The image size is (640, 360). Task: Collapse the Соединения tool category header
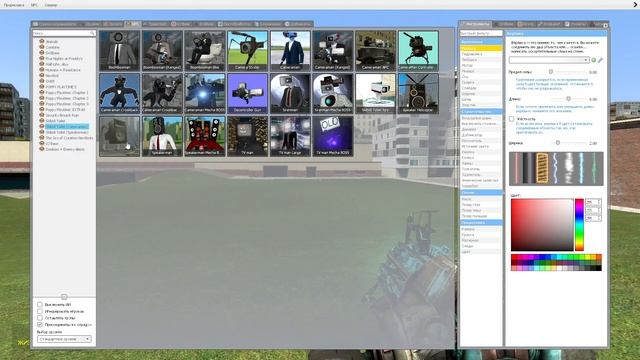coord(481,42)
